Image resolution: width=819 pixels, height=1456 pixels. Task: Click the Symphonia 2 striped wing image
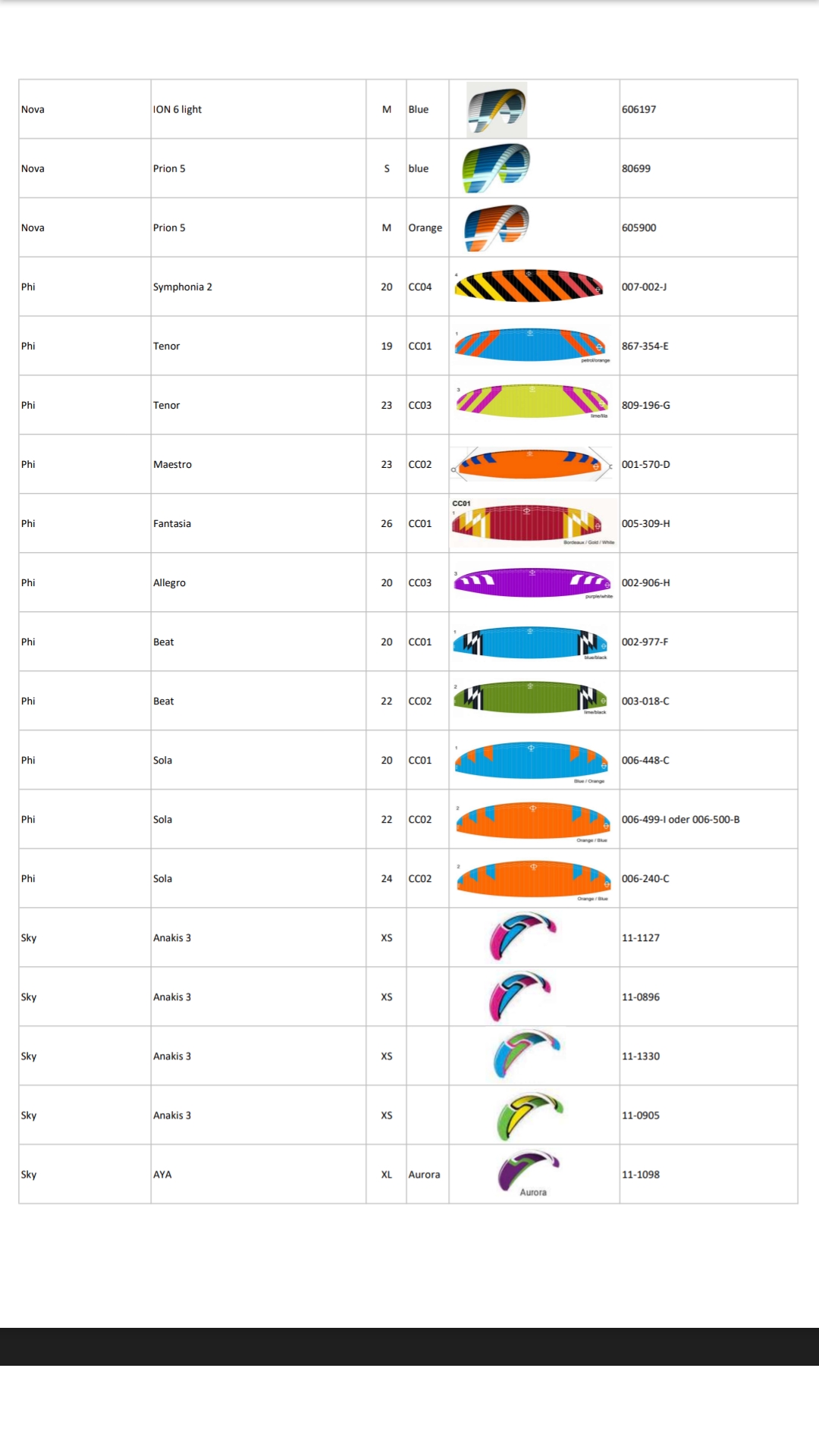point(529,286)
